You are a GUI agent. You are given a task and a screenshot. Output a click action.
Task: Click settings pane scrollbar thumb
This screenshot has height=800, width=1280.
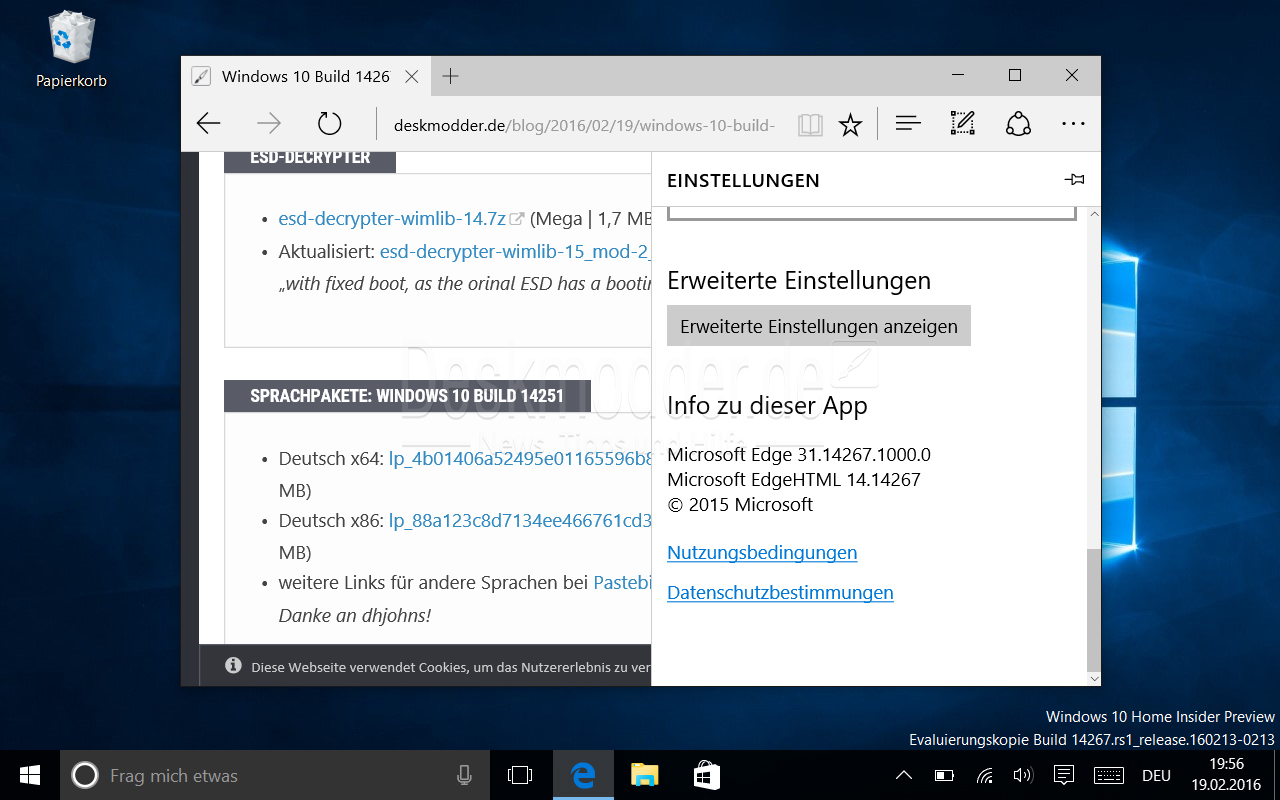[x=1093, y=609]
